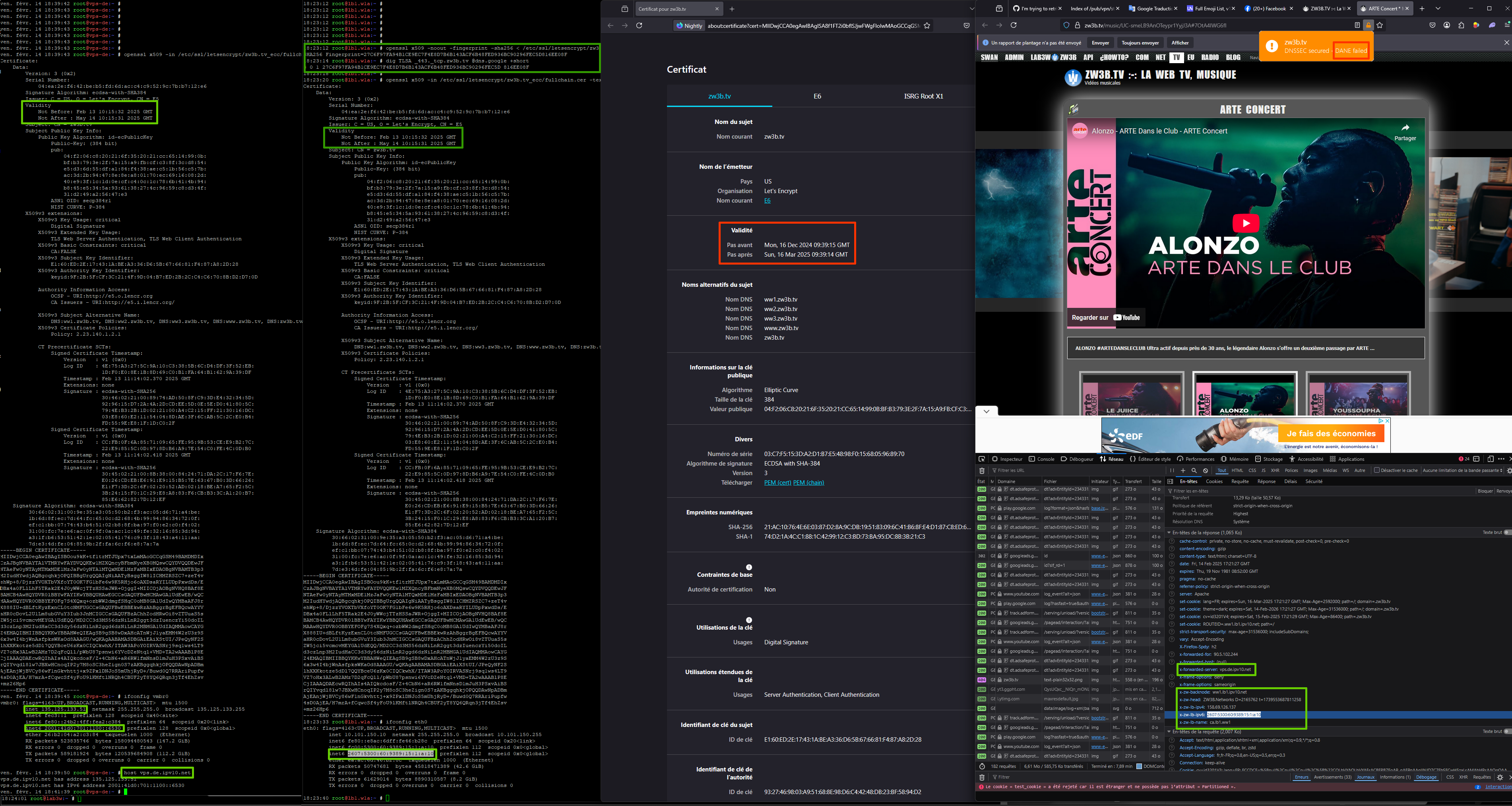Open the Cookies tab of the request details
The height and width of the screenshot is (806, 1512).
pyautogui.click(x=1214, y=481)
